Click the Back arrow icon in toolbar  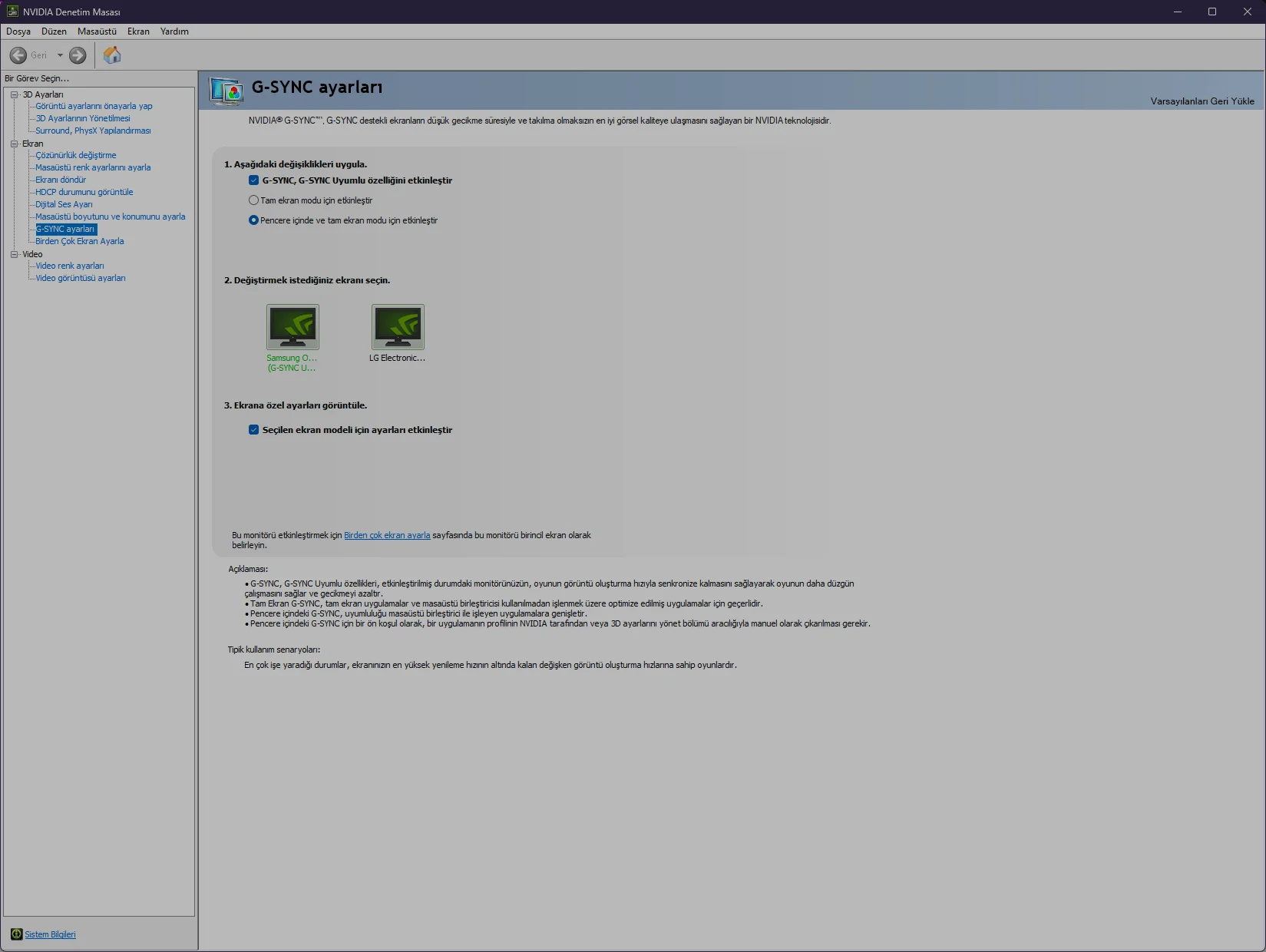pos(18,55)
